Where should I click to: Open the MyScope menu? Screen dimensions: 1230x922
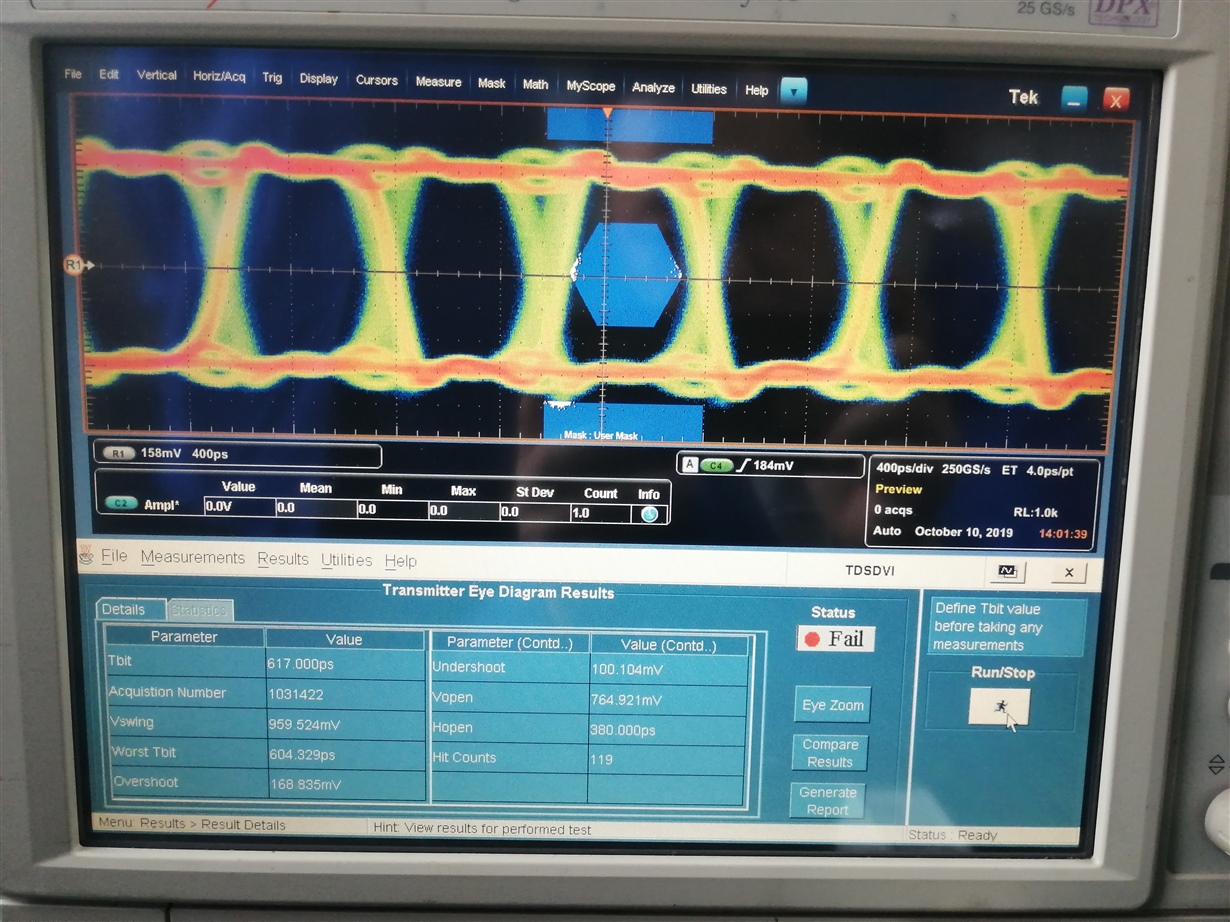point(591,86)
